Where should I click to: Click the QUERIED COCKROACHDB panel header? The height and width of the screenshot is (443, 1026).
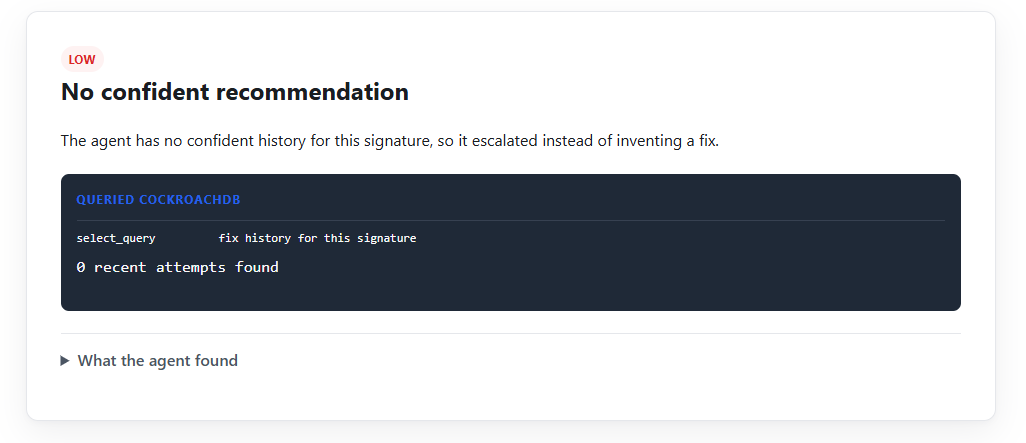point(158,200)
